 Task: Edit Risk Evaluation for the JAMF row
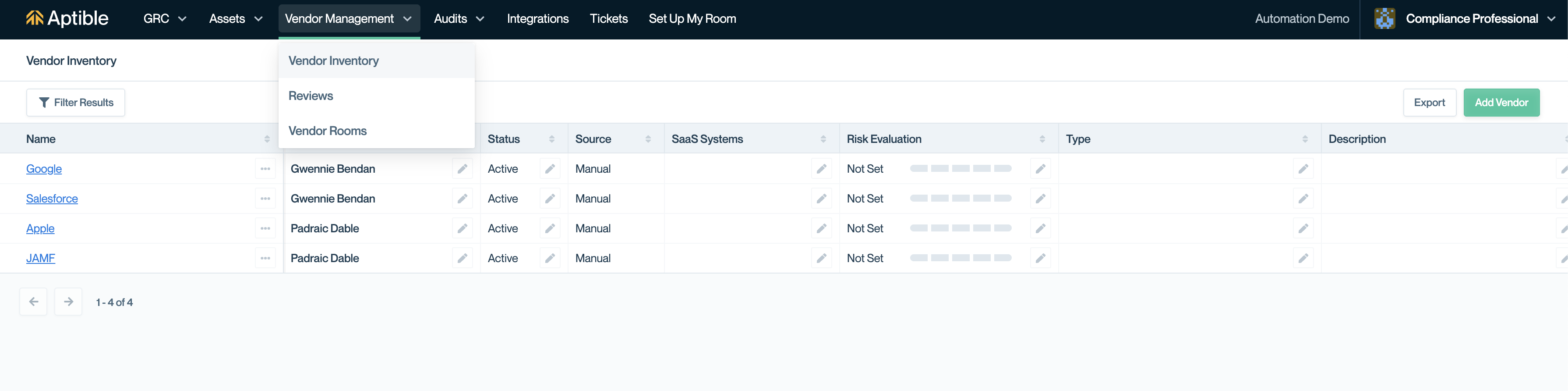pos(1041,258)
